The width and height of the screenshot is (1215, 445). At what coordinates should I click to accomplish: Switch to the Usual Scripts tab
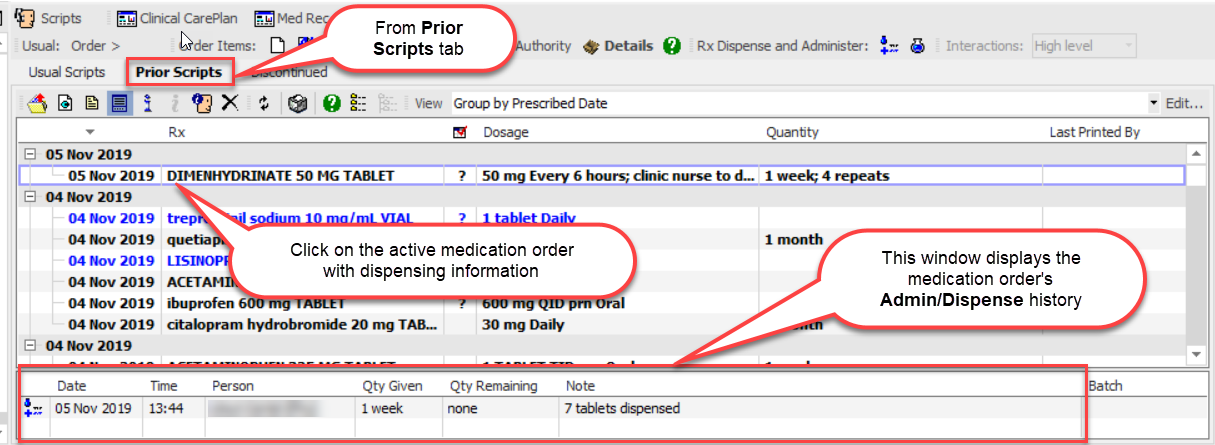tap(66, 72)
